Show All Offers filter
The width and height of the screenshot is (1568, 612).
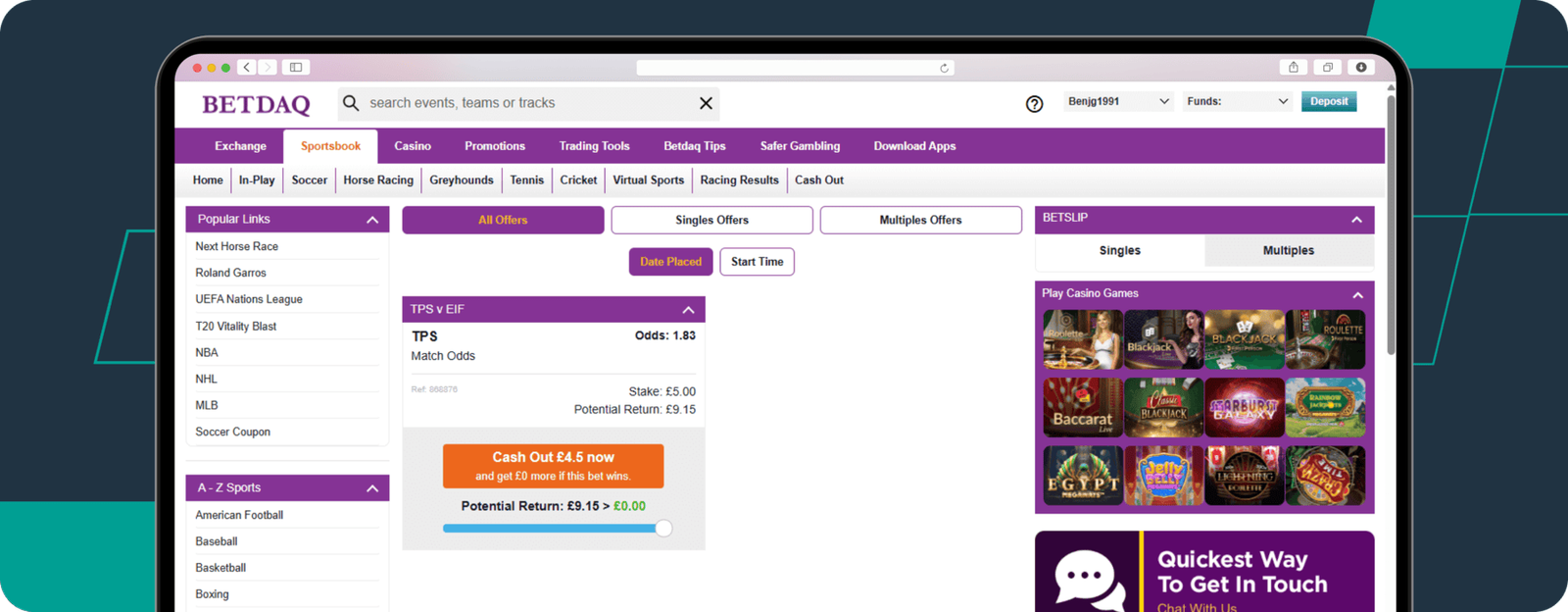[503, 220]
